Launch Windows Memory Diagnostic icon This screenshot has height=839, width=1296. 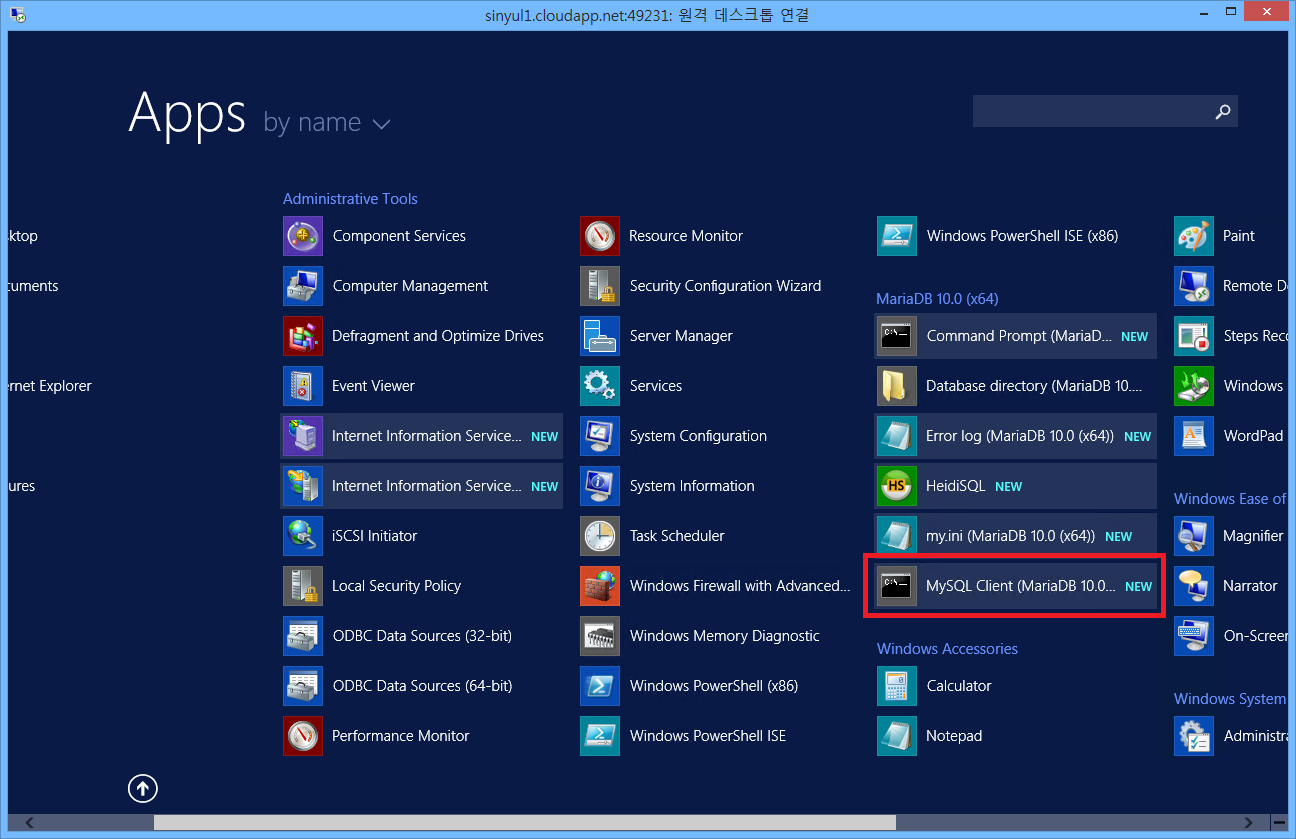[x=600, y=636]
